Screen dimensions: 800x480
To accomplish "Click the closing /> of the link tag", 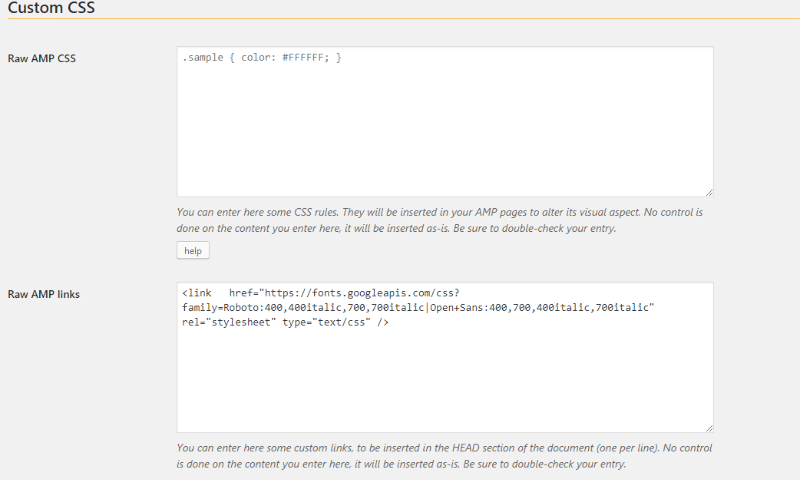I will click(383, 322).
